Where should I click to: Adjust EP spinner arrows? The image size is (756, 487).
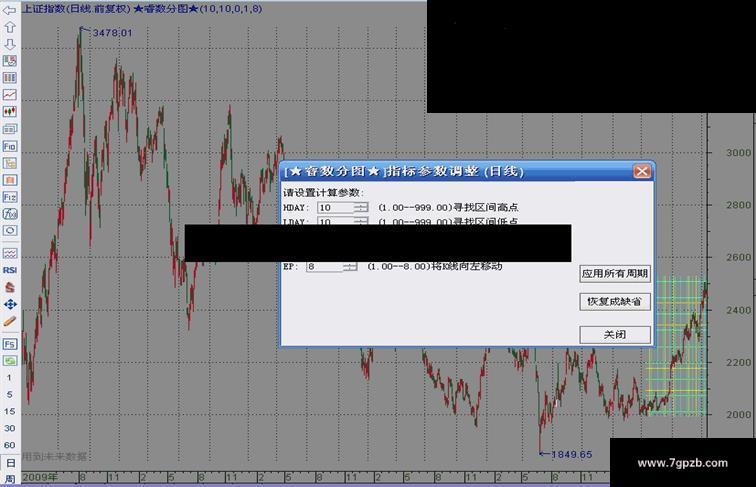coord(351,266)
